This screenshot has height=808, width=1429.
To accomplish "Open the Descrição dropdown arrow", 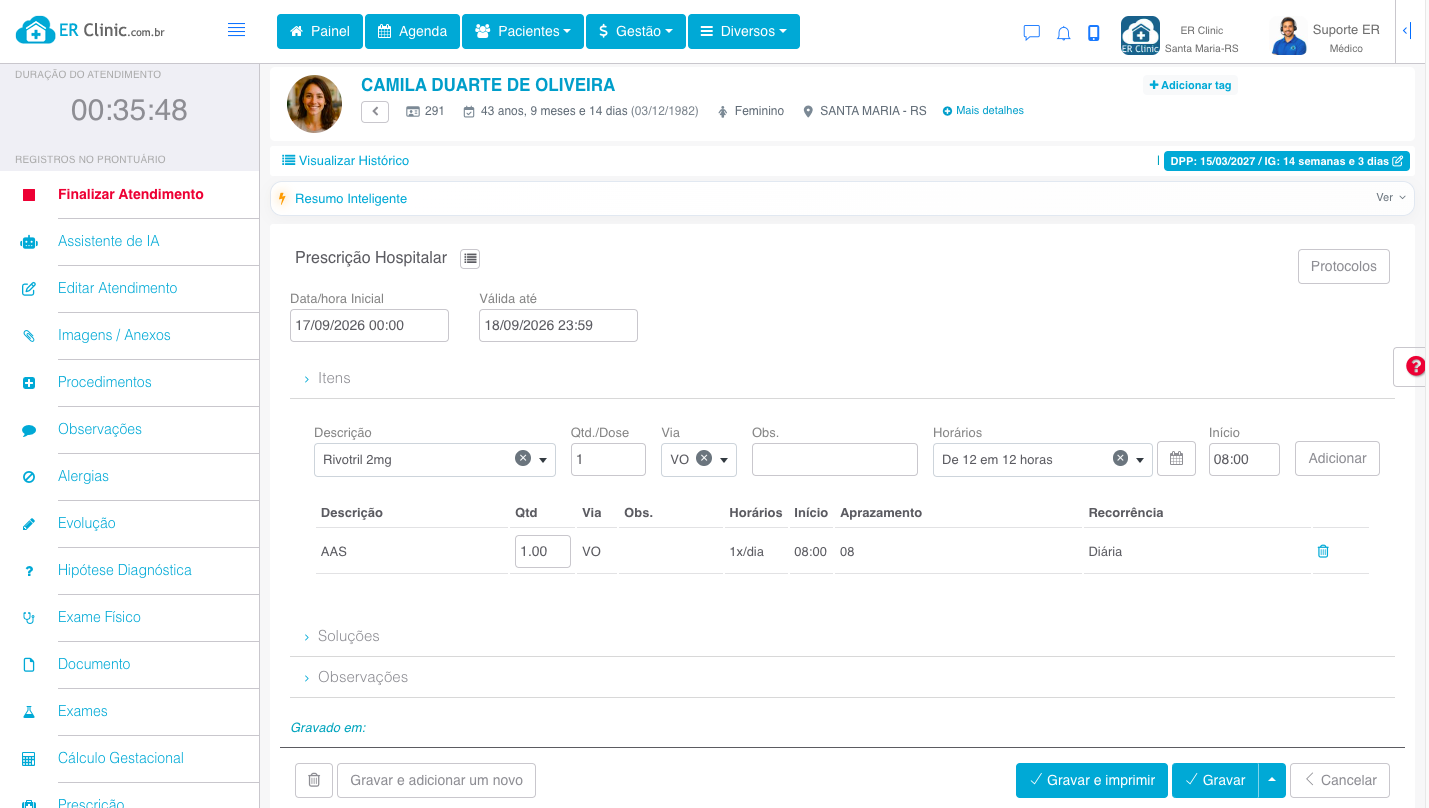I will [544, 460].
